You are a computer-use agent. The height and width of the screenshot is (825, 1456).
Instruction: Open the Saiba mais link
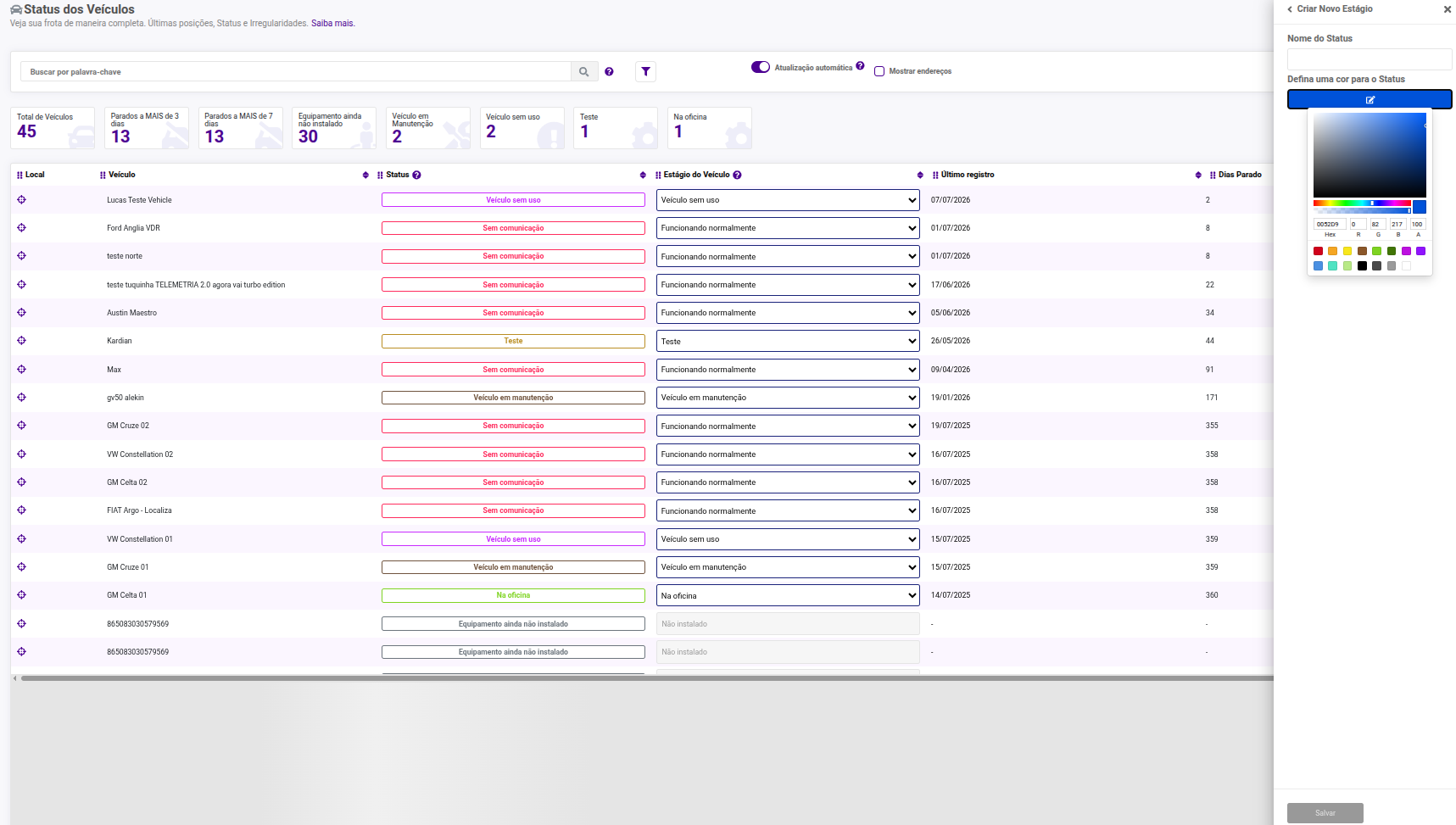click(332, 24)
